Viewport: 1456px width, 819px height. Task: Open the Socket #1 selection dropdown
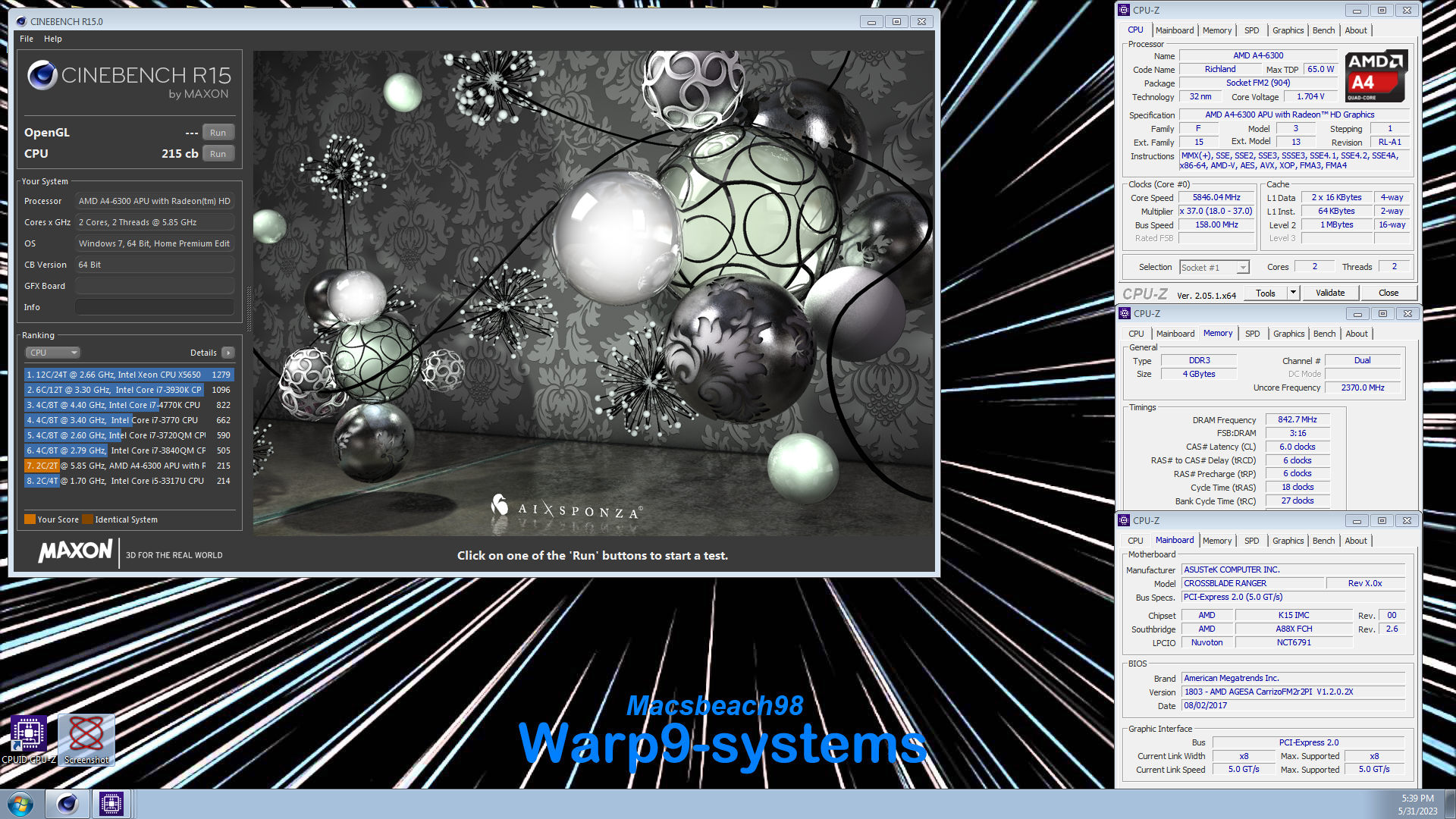[x=1214, y=267]
